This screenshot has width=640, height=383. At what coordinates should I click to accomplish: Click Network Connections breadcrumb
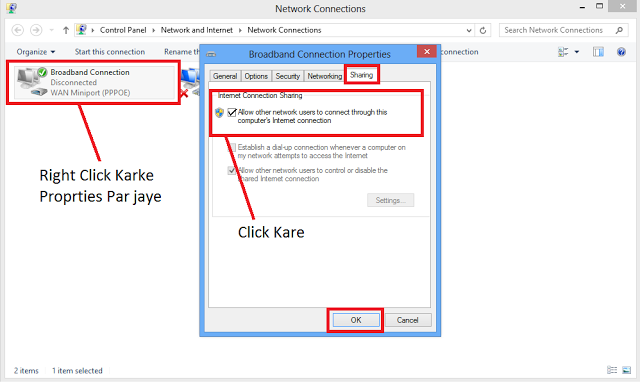pos(284,30)
